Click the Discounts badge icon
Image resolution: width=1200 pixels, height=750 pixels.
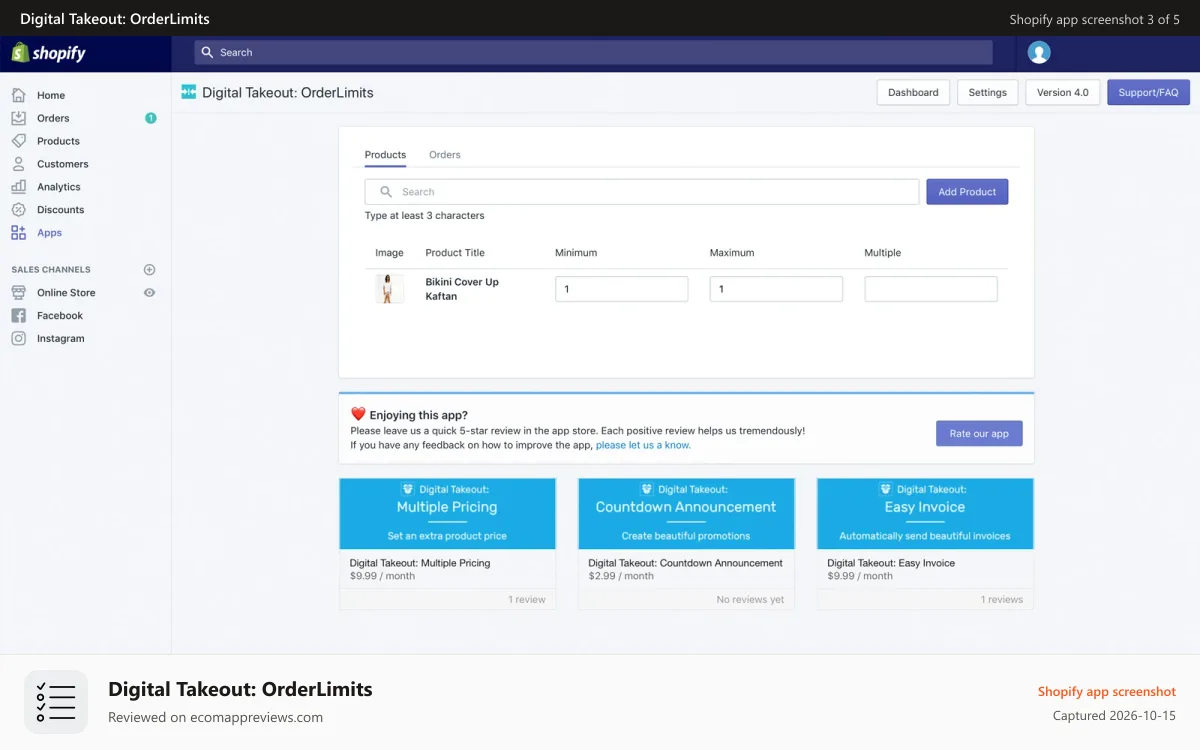coord(18,210)
